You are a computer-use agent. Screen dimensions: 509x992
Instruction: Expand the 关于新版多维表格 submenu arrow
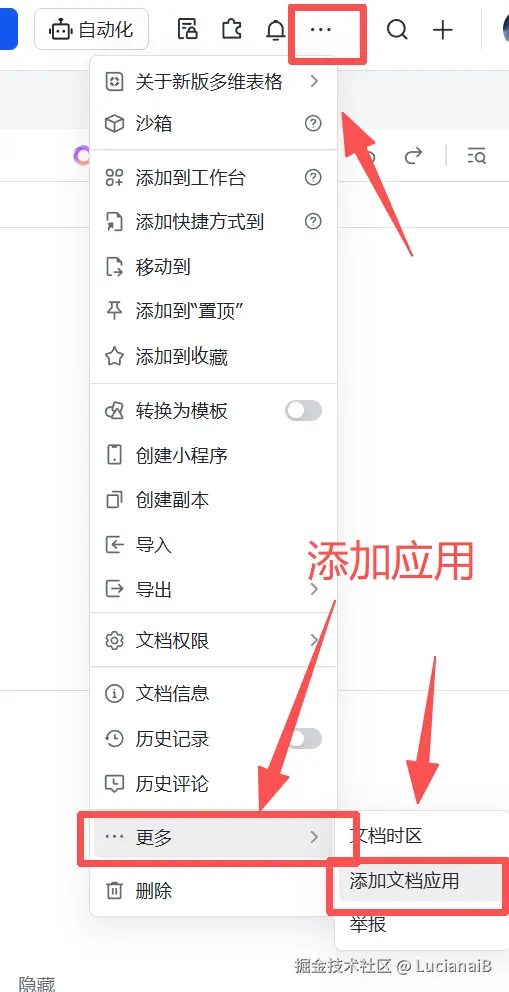[x=314, y=82]
